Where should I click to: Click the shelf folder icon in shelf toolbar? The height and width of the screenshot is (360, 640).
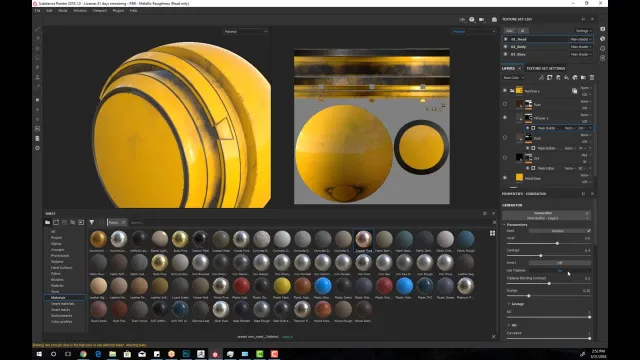pyautogui.click(x=48, y=222)
